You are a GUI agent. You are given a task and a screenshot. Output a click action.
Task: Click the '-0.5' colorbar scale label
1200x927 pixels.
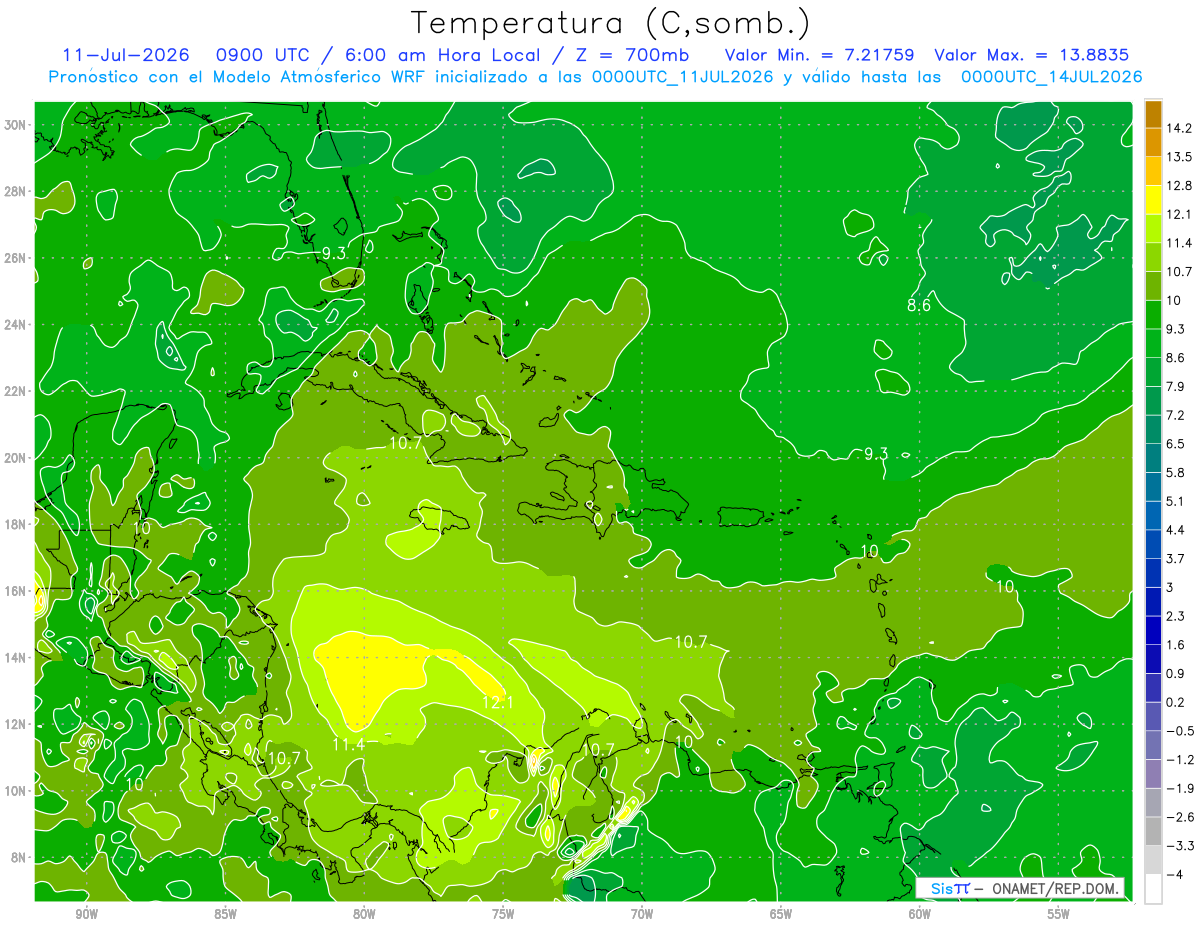1179,731
